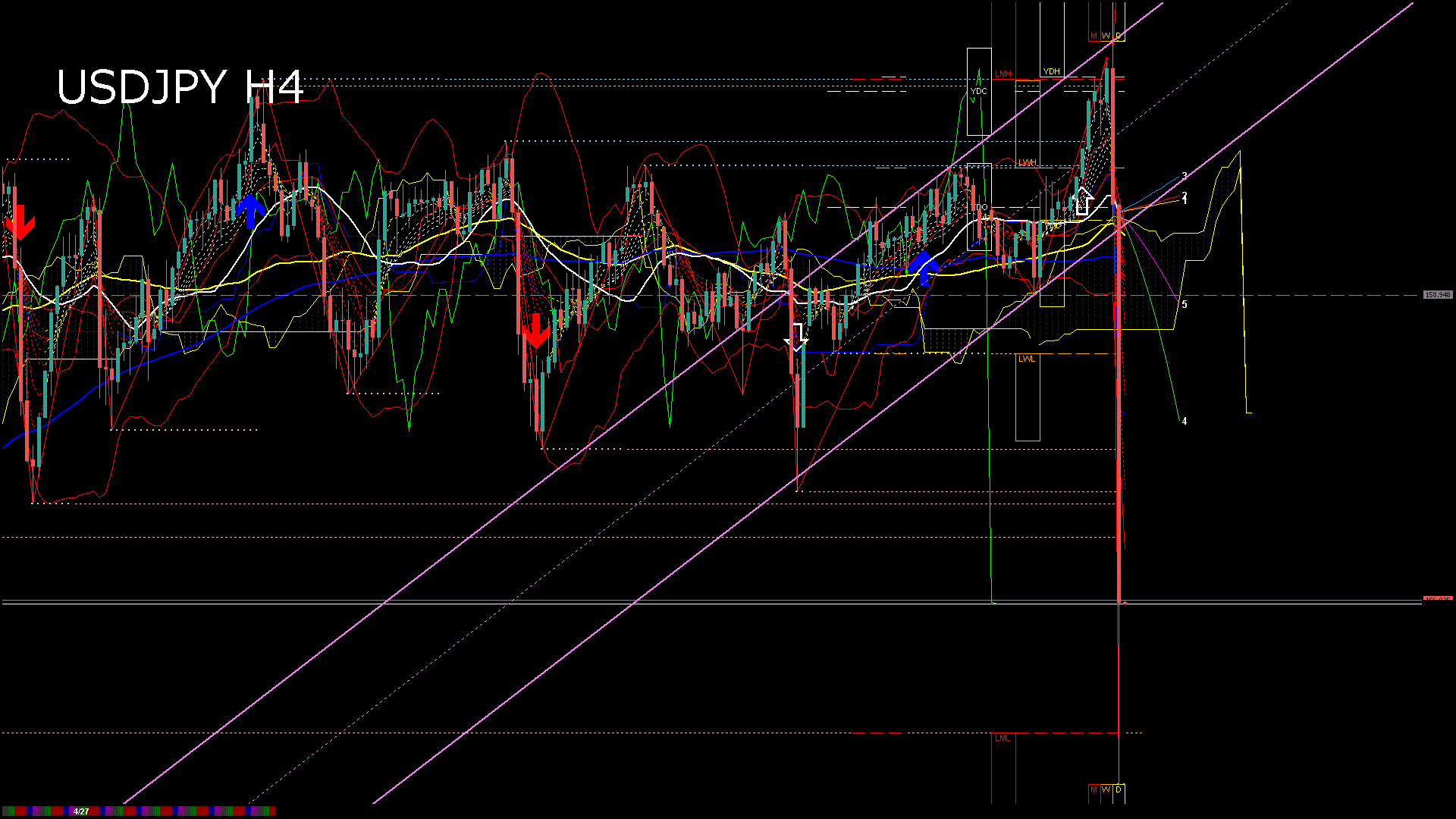Click the LWL level label
The height and width of the screenshot is (819, 1456).
[1026, 359]
